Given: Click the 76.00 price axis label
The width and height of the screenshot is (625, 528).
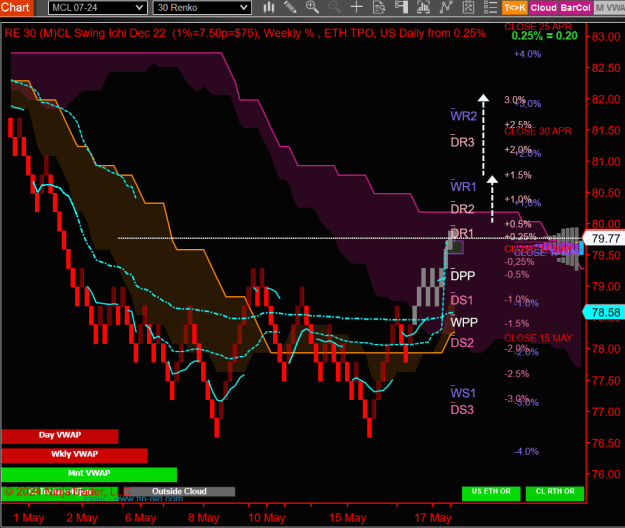Looking at the screenshot, I should point(606,474).
